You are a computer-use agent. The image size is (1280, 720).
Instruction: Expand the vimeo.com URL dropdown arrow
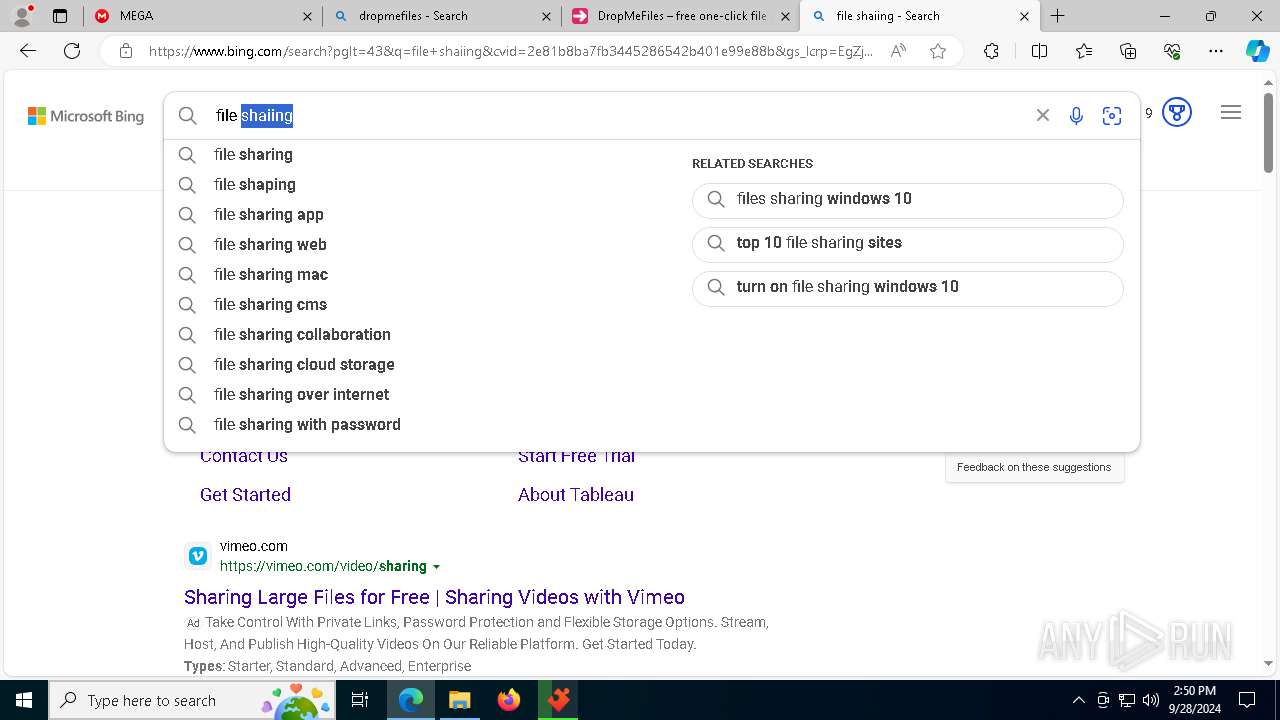(436, 567)
